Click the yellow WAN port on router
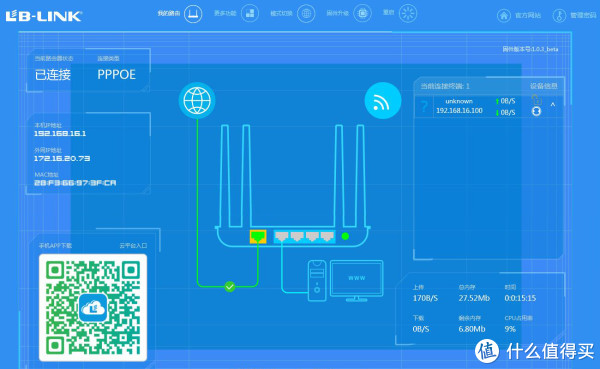 [x=258, y=237]
